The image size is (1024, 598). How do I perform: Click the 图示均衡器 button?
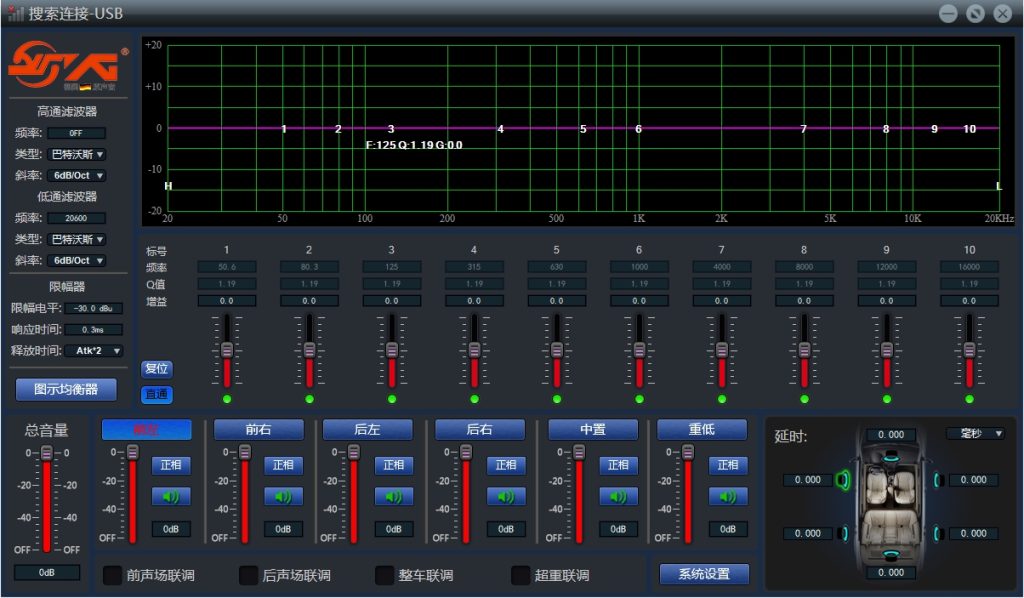coord(66,390)
